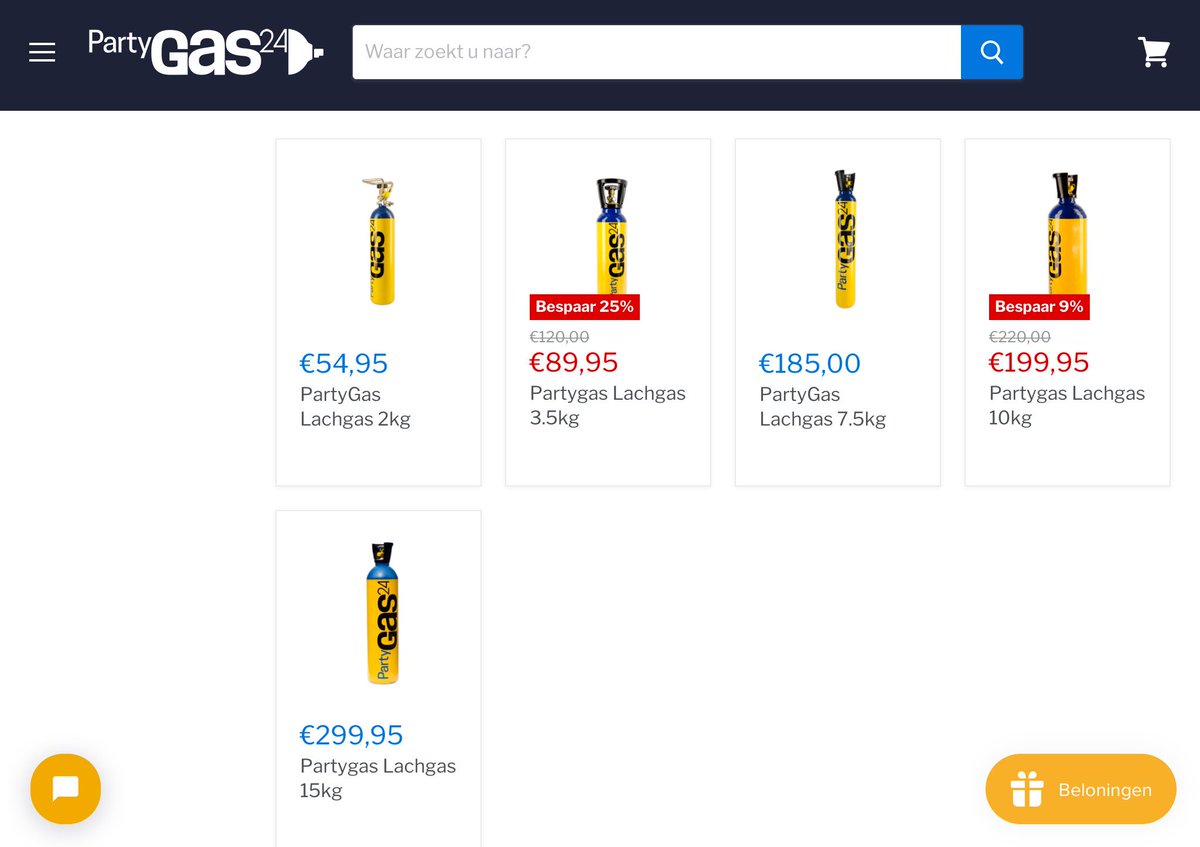This screenshot has height=847, width=1200.
Task: Open the shopping cart
Action: coord(1154,52)
